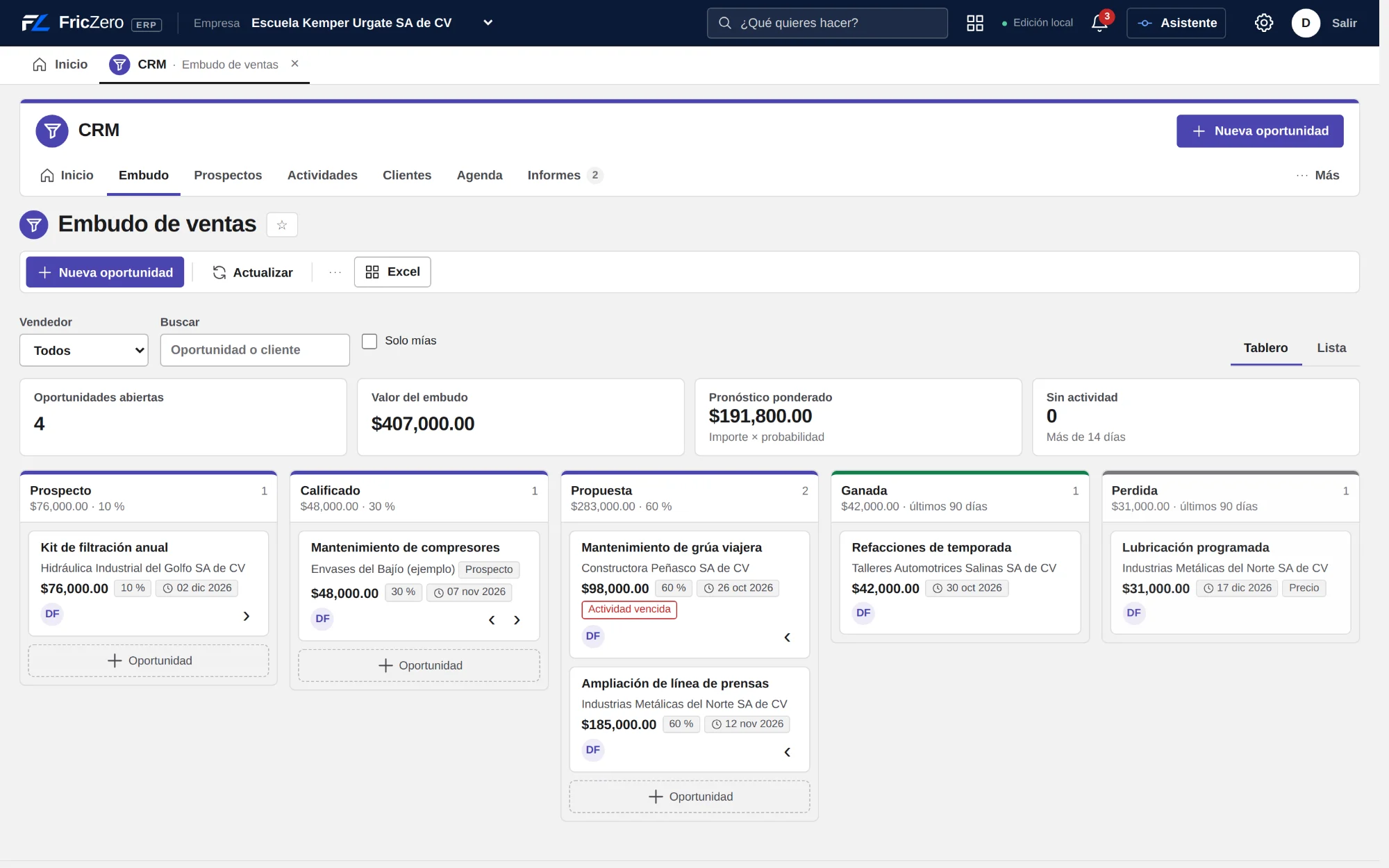Click the user avatar D

[x=1306, y=23]
